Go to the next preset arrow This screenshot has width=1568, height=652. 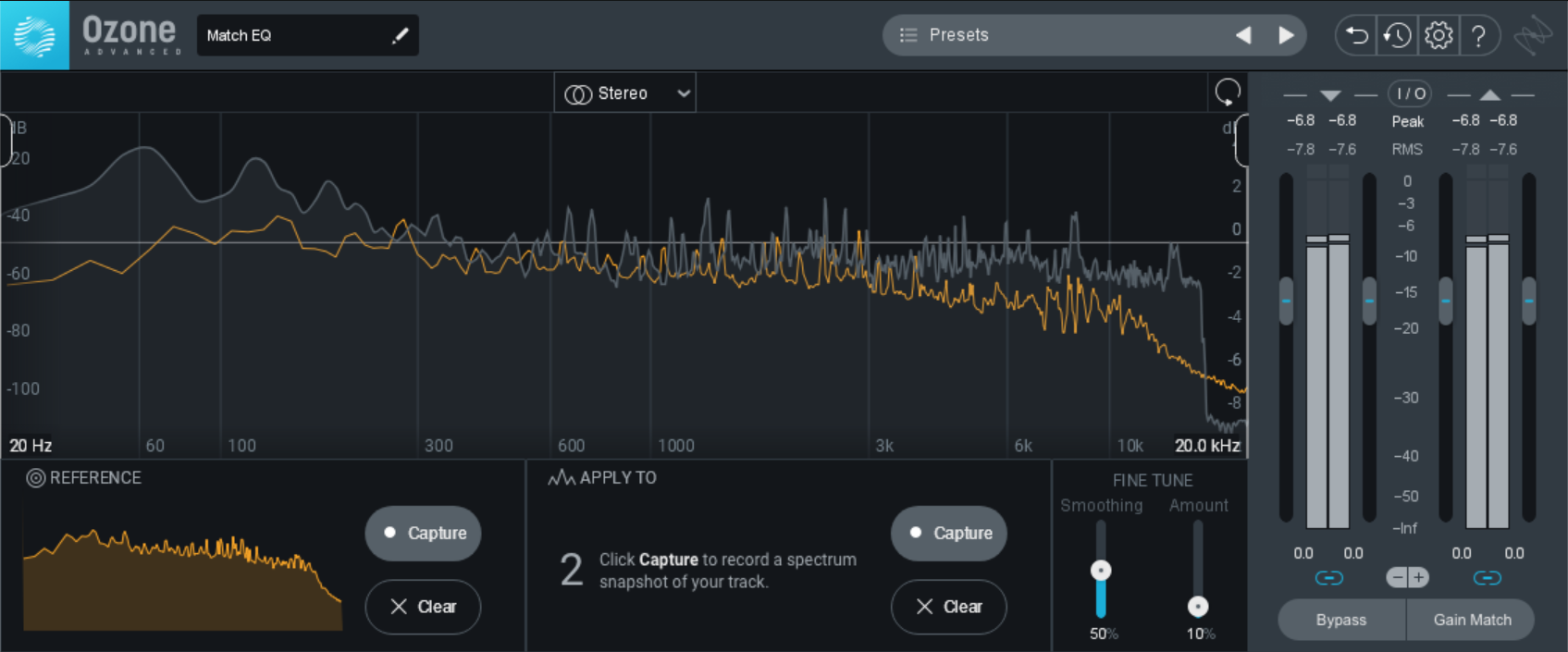[1286, 35]
